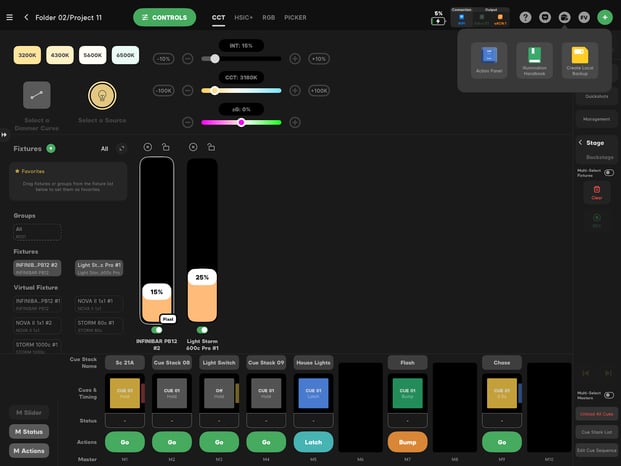Screen dimensions: 621x466
Task: Click the green CONTROLS button
Action: [x=164, y=17]
